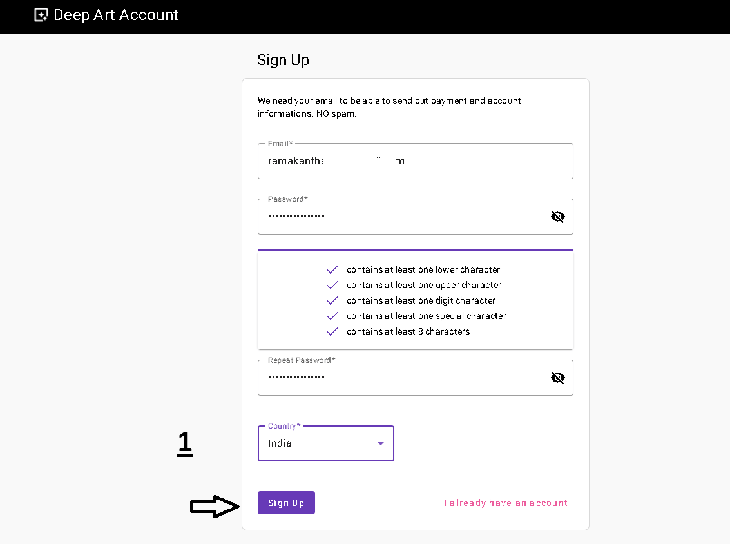The image size is (730, 544).
Task: Click the arrow pointing to Sign Up button
Action: (215, 507)
